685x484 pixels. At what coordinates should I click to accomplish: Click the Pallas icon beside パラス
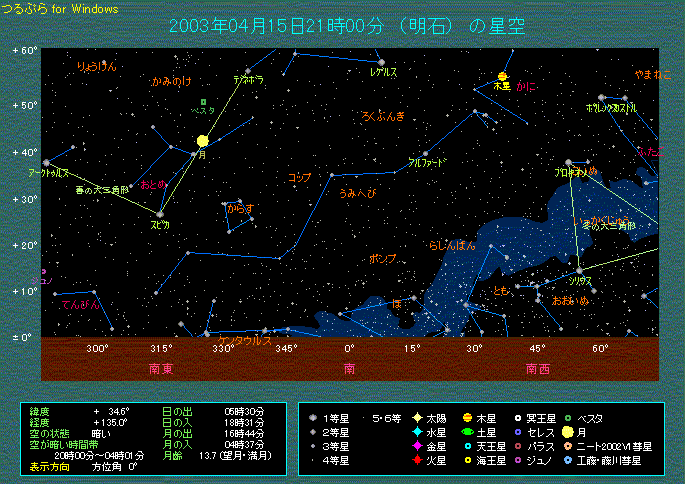click(x=518, y=446)
